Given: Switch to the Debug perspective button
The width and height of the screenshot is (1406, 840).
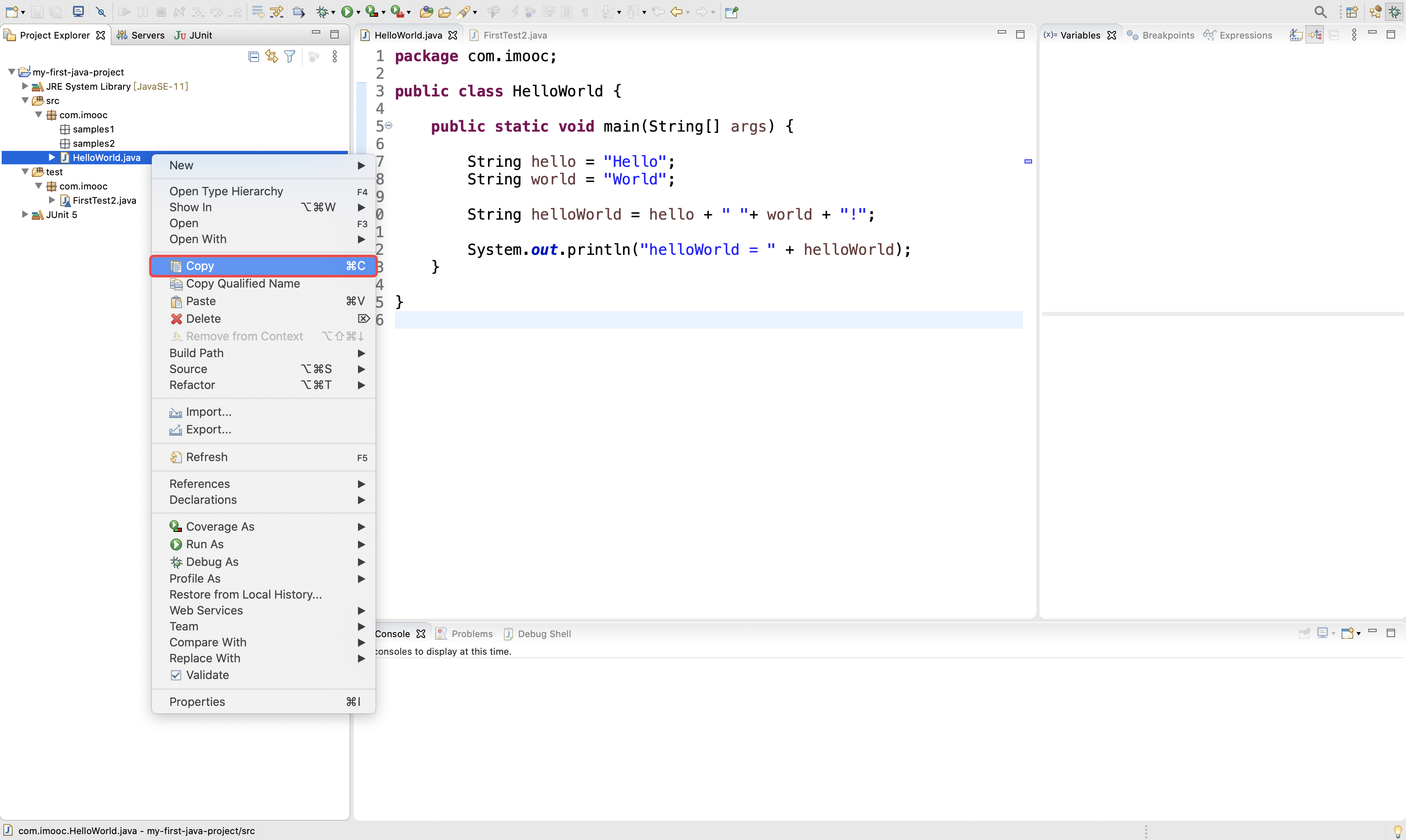Looking at the screenshot, I should point(1395,12).
